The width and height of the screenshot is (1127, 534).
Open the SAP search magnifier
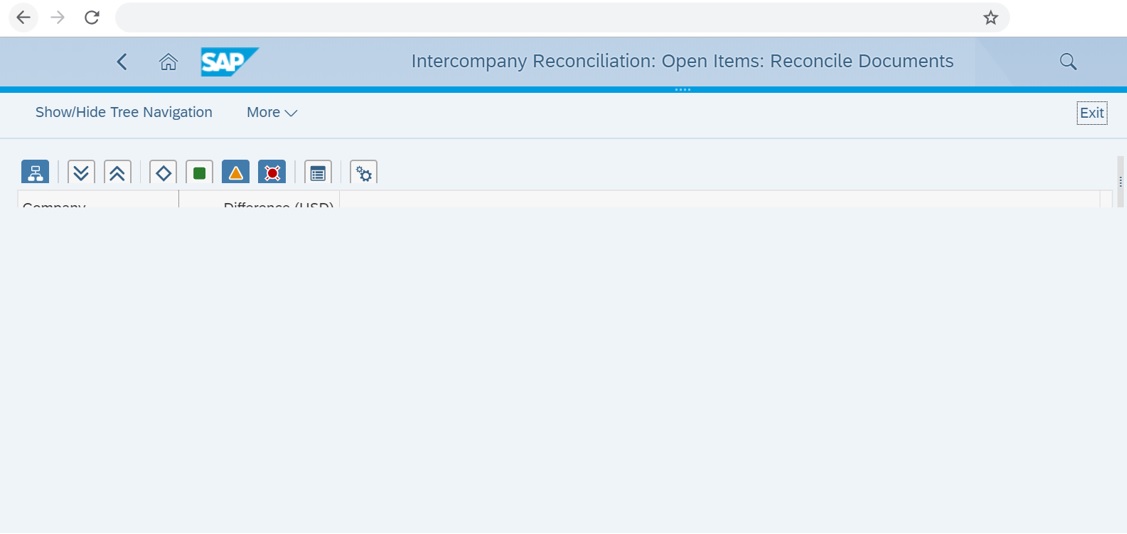[x=1068, y=62]
